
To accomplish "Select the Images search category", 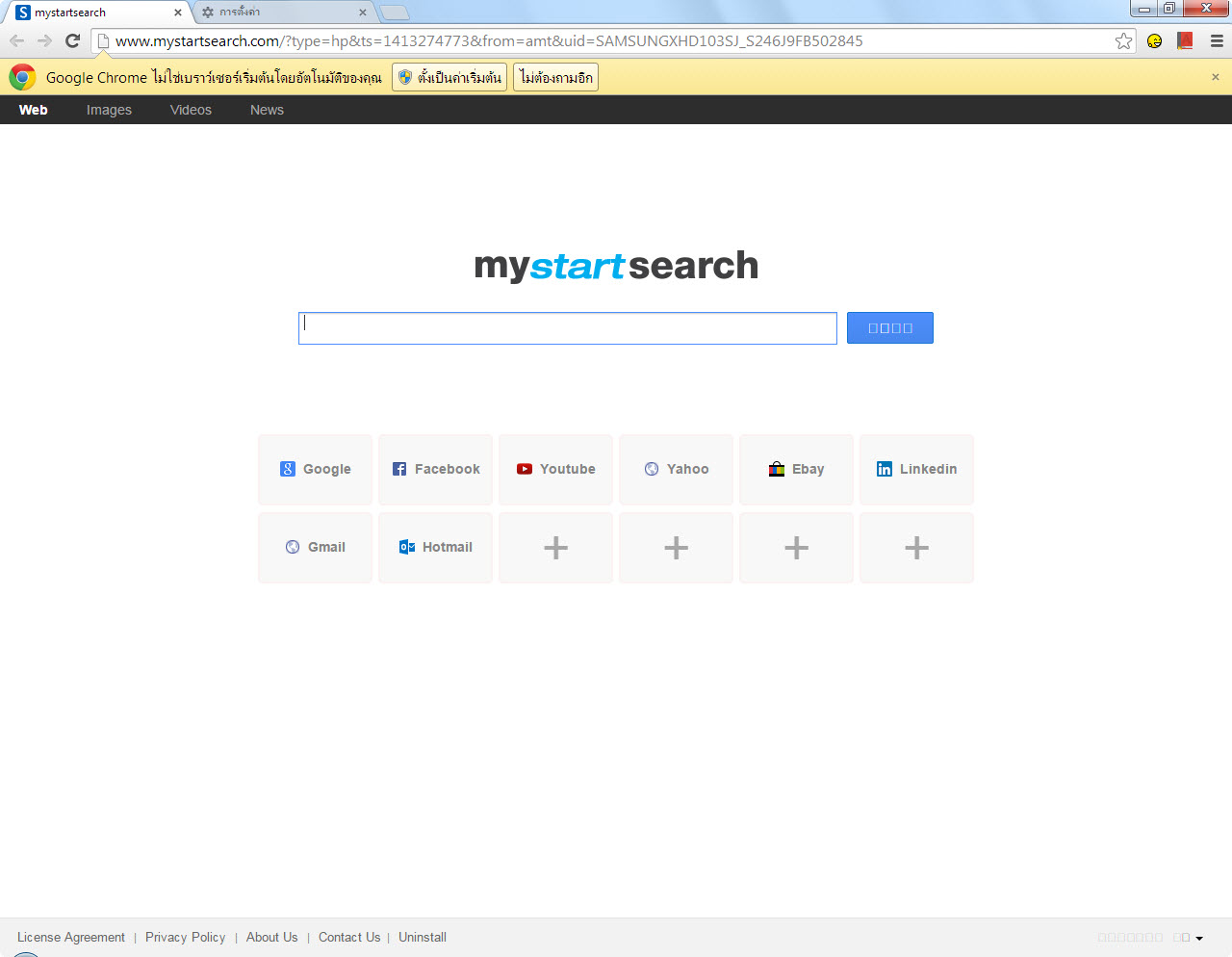I will (x=109, y=110).
